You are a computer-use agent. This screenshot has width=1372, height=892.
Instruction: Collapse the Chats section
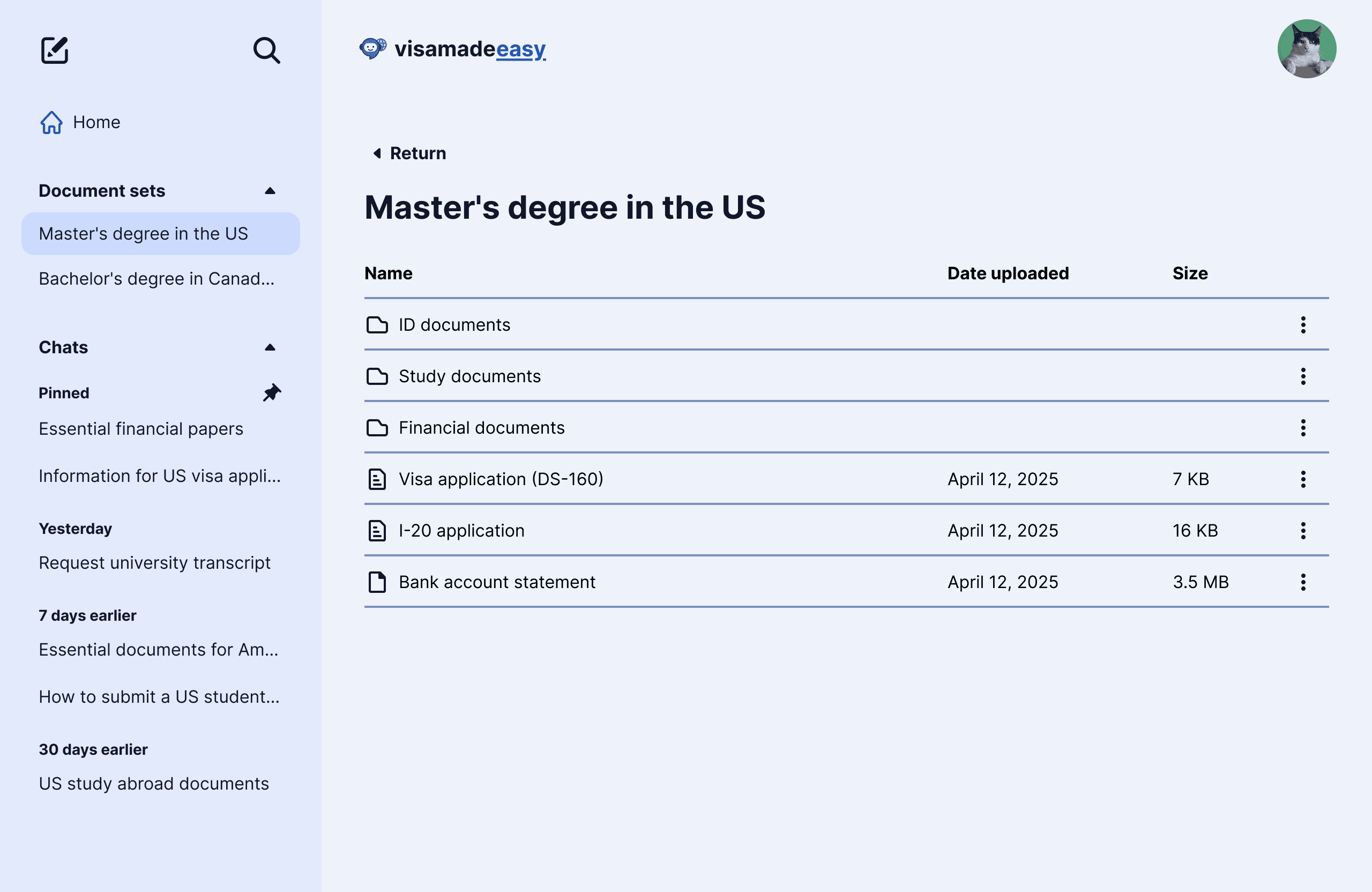point(270,347)
